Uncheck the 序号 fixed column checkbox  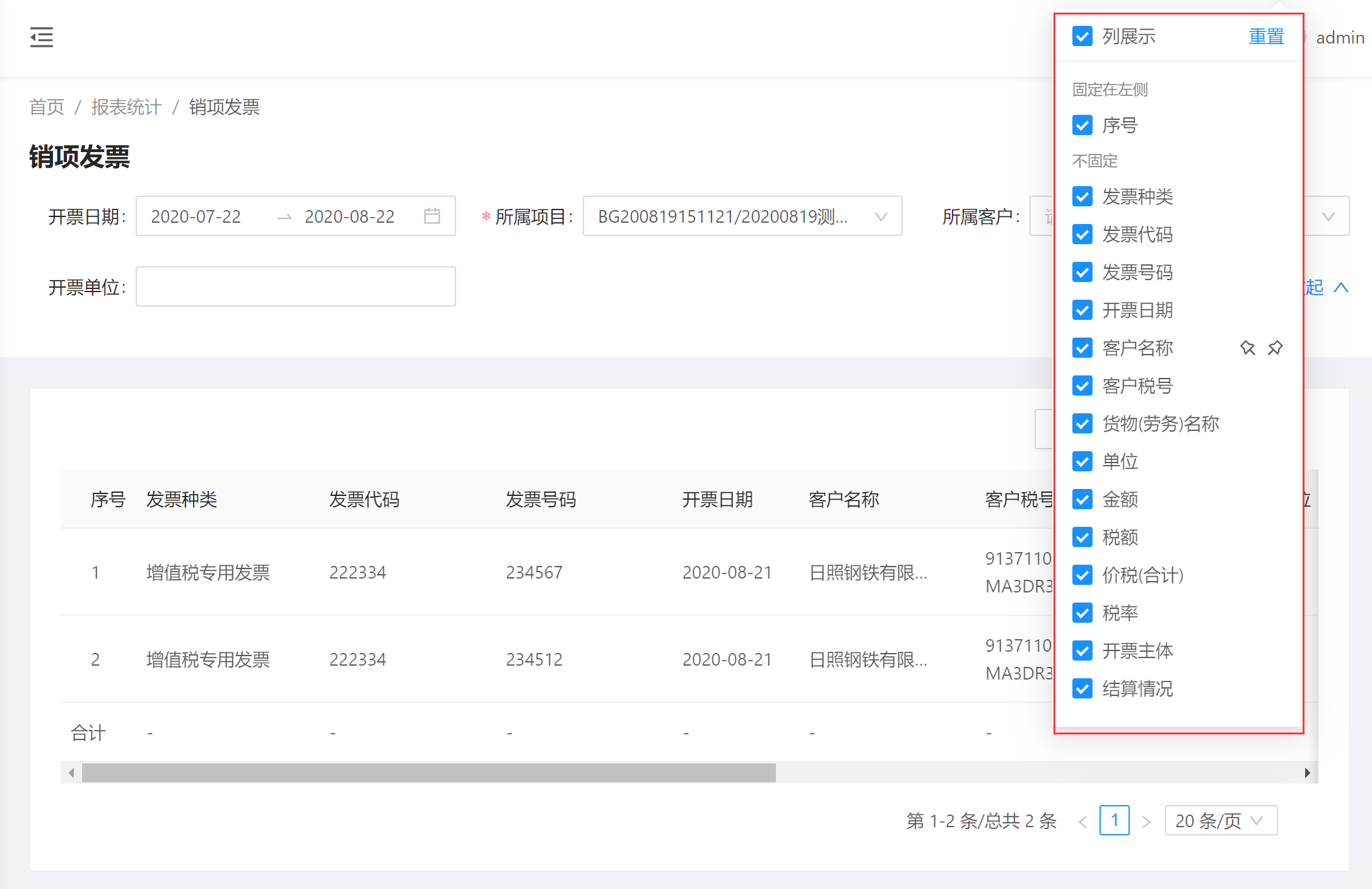pos(1082,126)
